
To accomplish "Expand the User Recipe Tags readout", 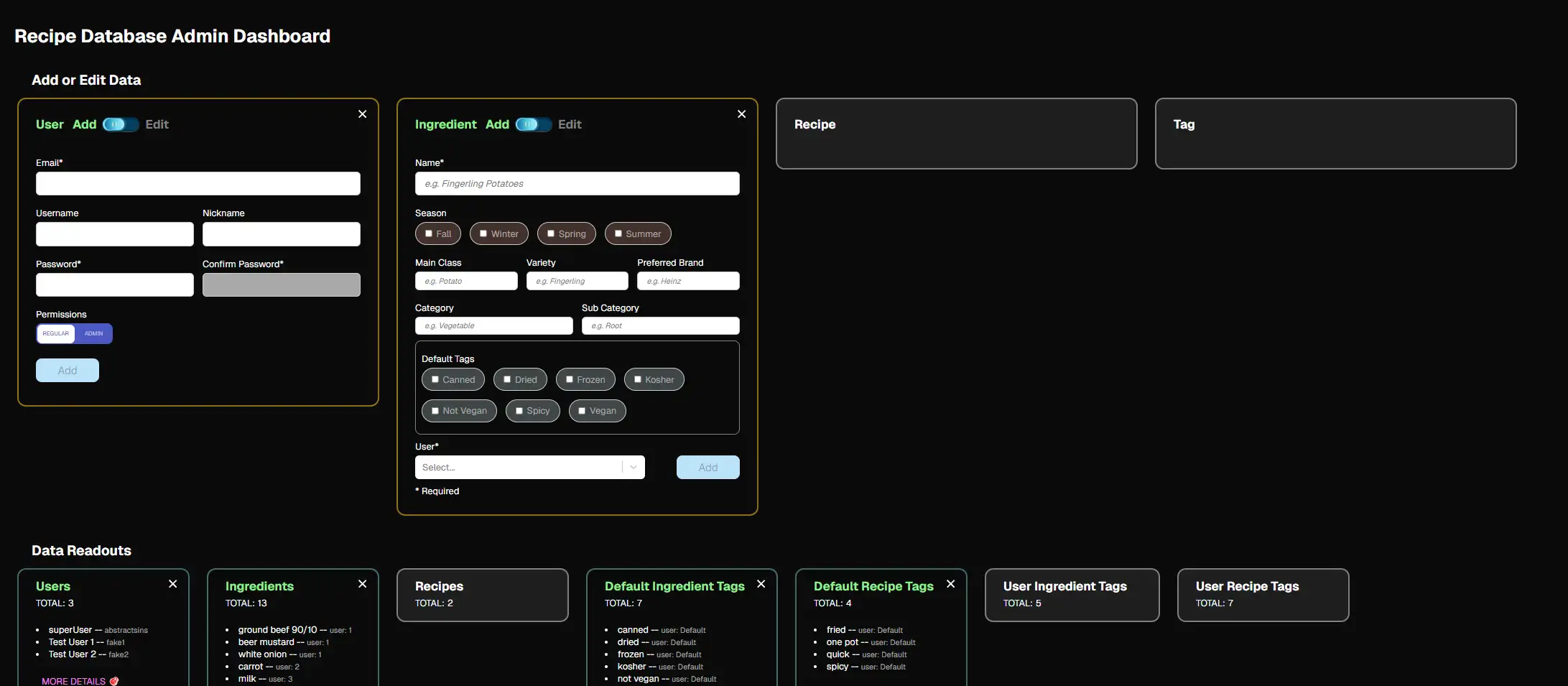I will (1263, 595).
